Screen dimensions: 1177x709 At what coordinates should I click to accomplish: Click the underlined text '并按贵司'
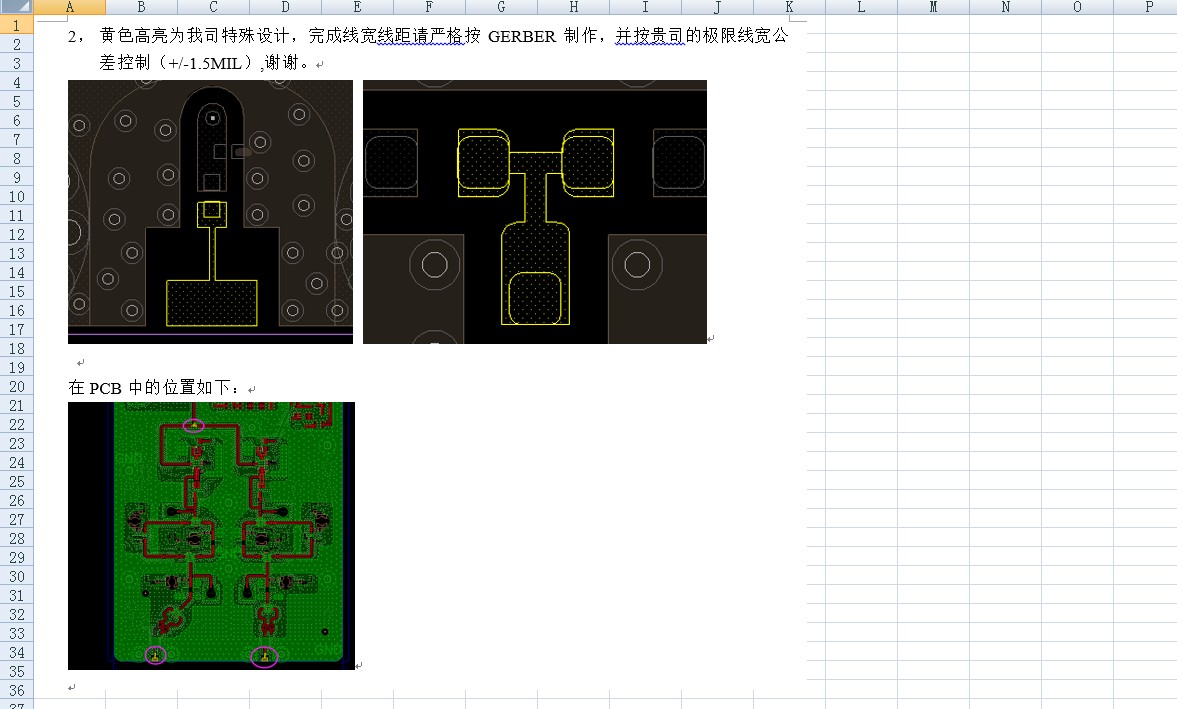(649, 36)
